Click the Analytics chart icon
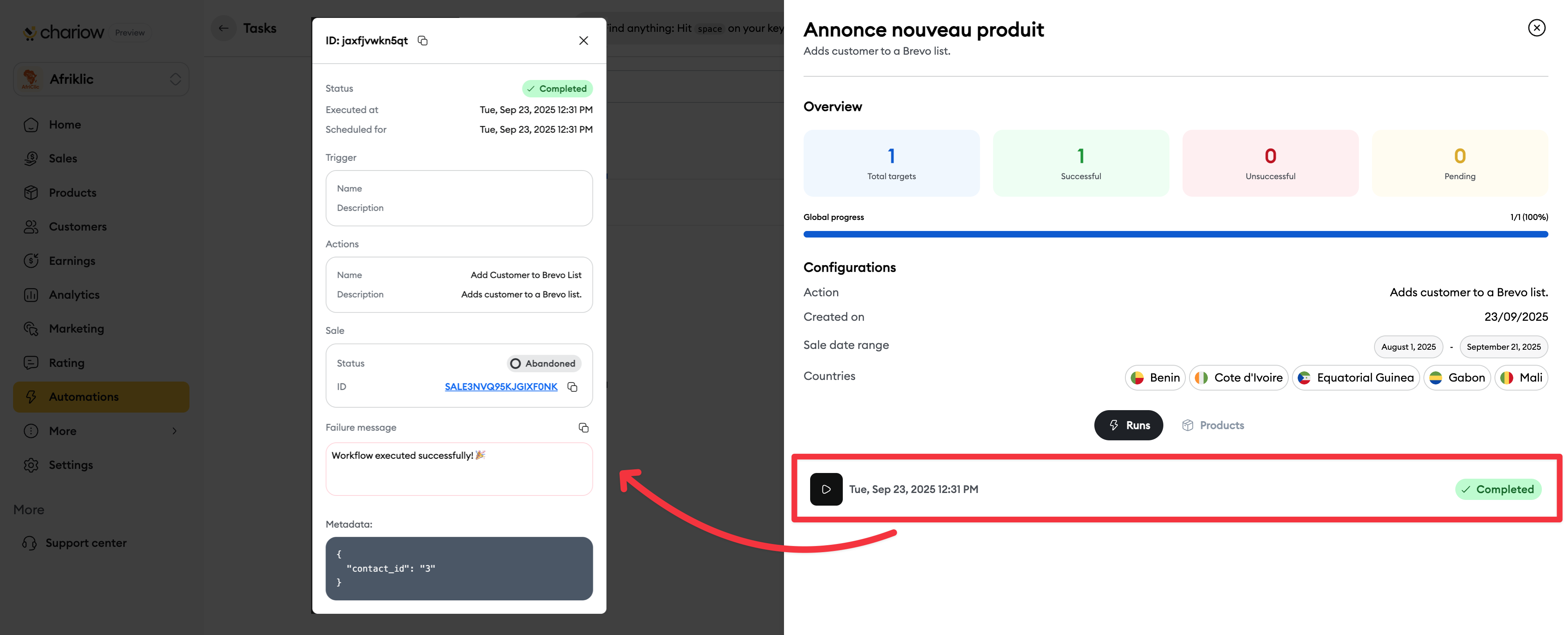This screenshot has height=635, width=1568. tap(31, 295)
